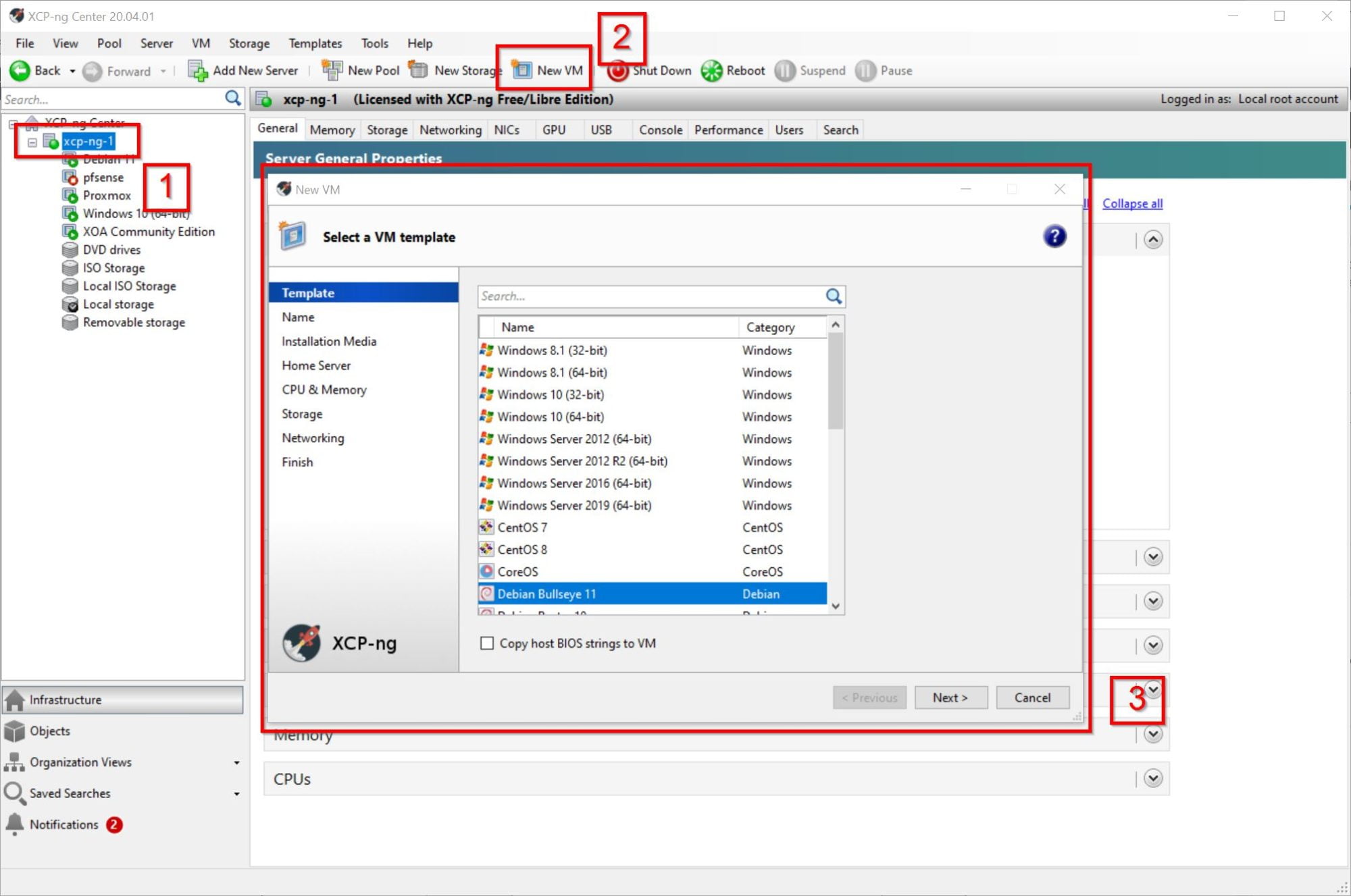This screenshot has height=896, width=1351.
Task: Open the Organization Views dropdown arrow
Action: tap(236, 762)
